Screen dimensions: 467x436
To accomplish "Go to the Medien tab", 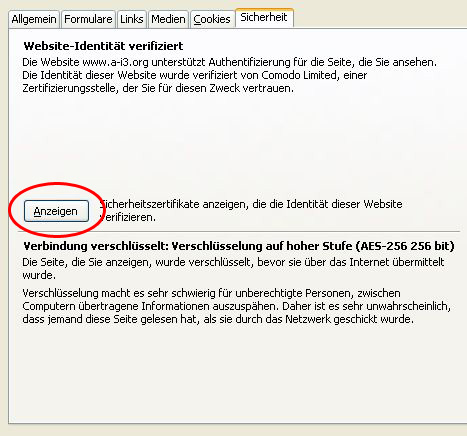I will coord(168,19).
